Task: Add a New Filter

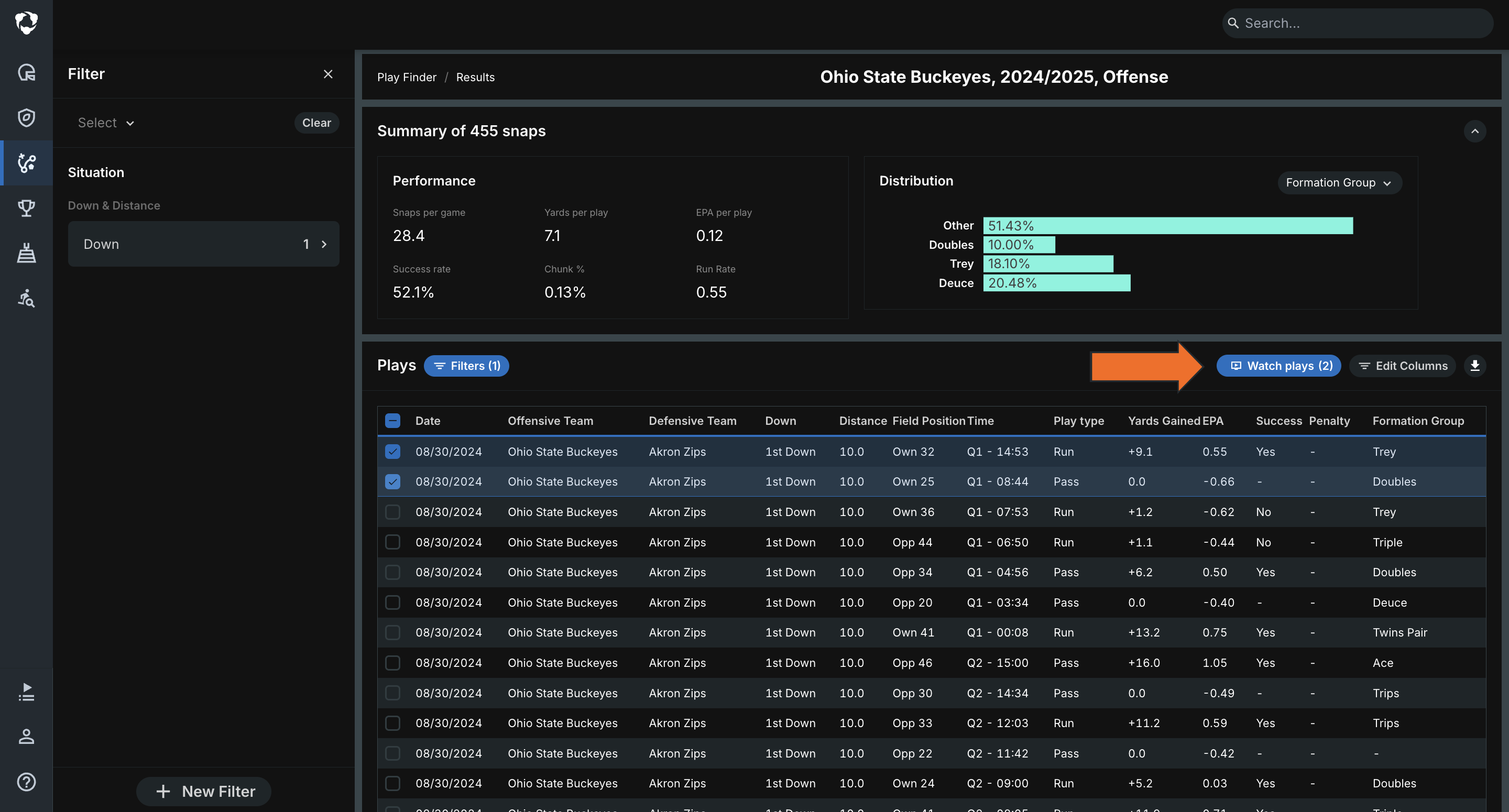Action: [204, 792]
